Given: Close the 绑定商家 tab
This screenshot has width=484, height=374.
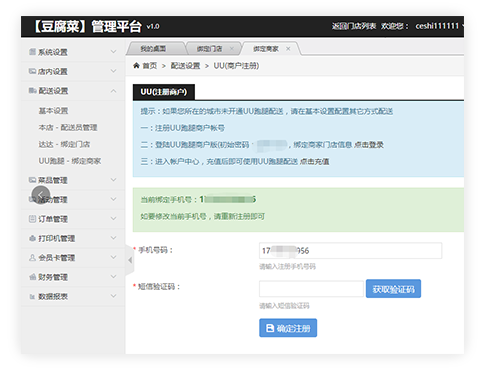Looking at the screenshot, I should (288, 49).
